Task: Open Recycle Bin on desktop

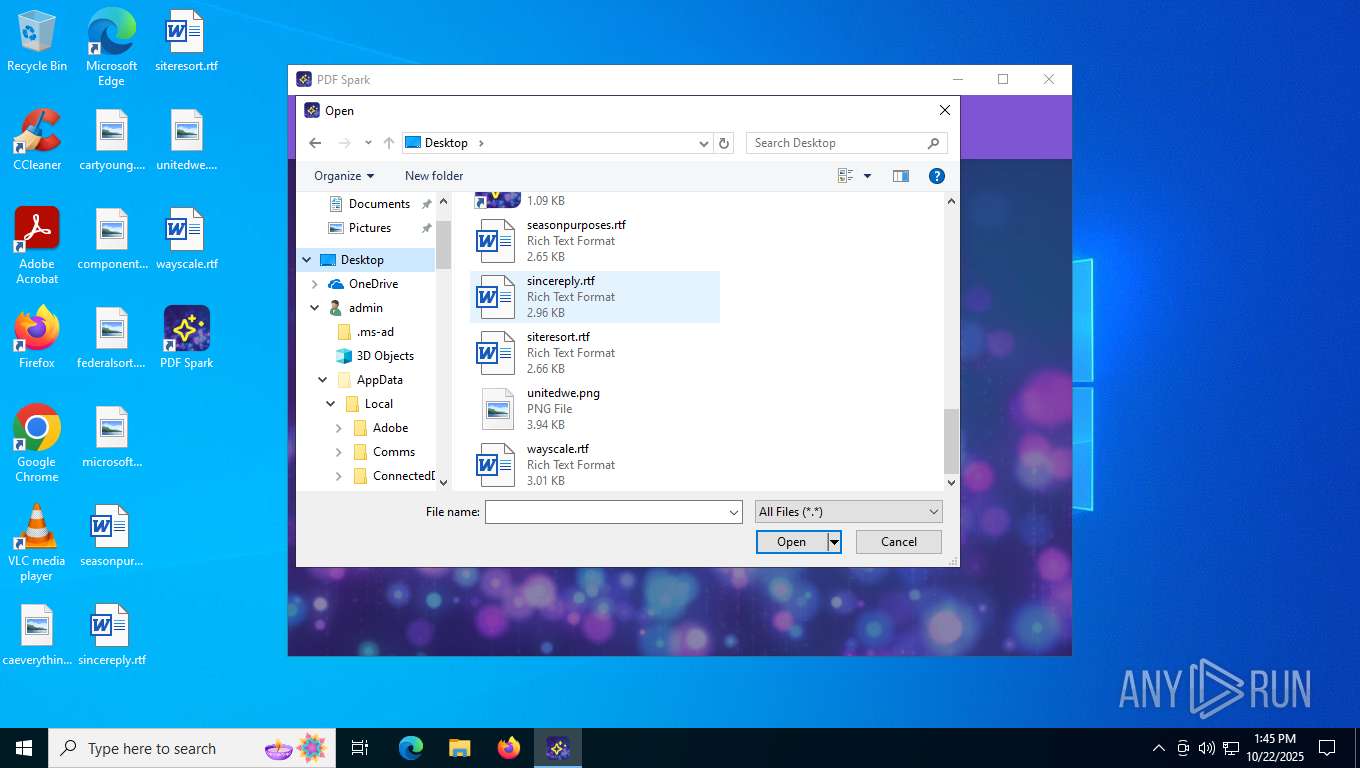Action: pyautogui.click(x=37, y=41)
